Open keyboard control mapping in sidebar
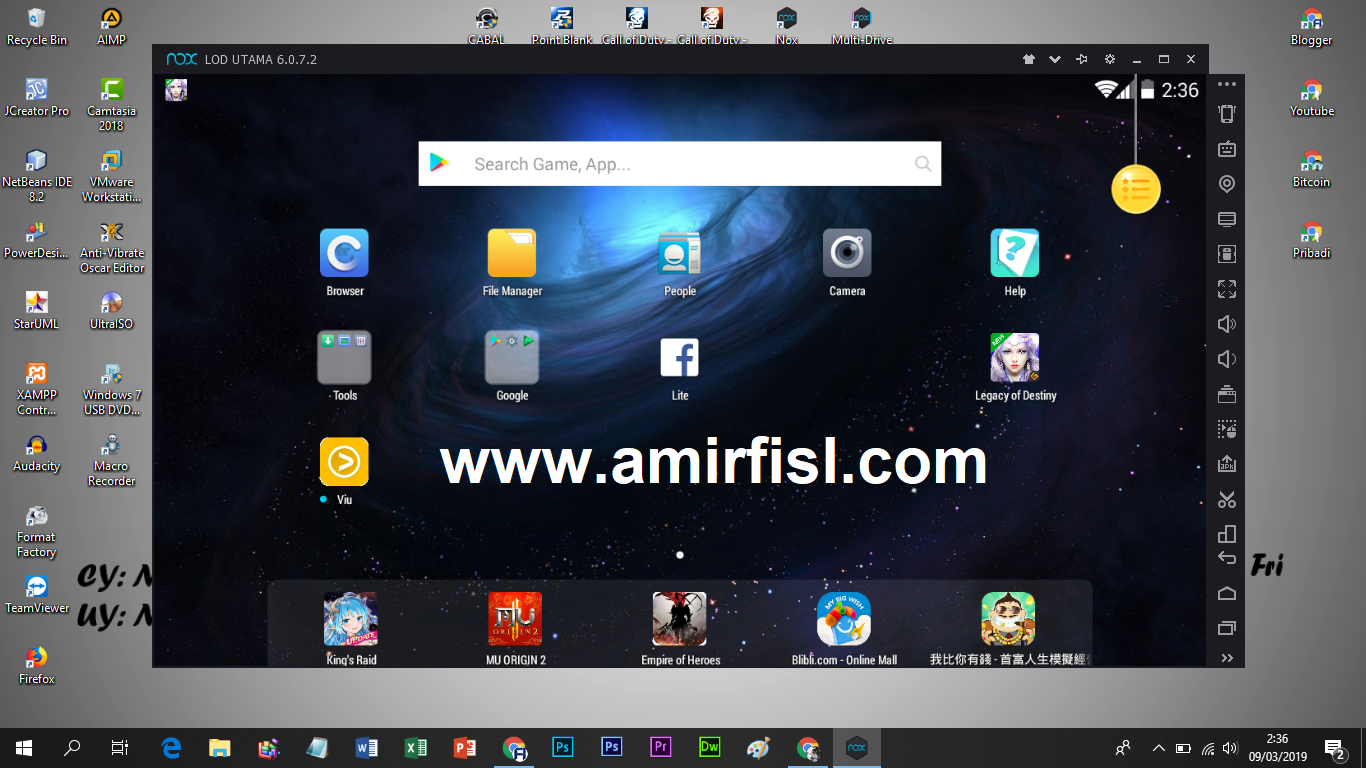 tap(1227, 149)
